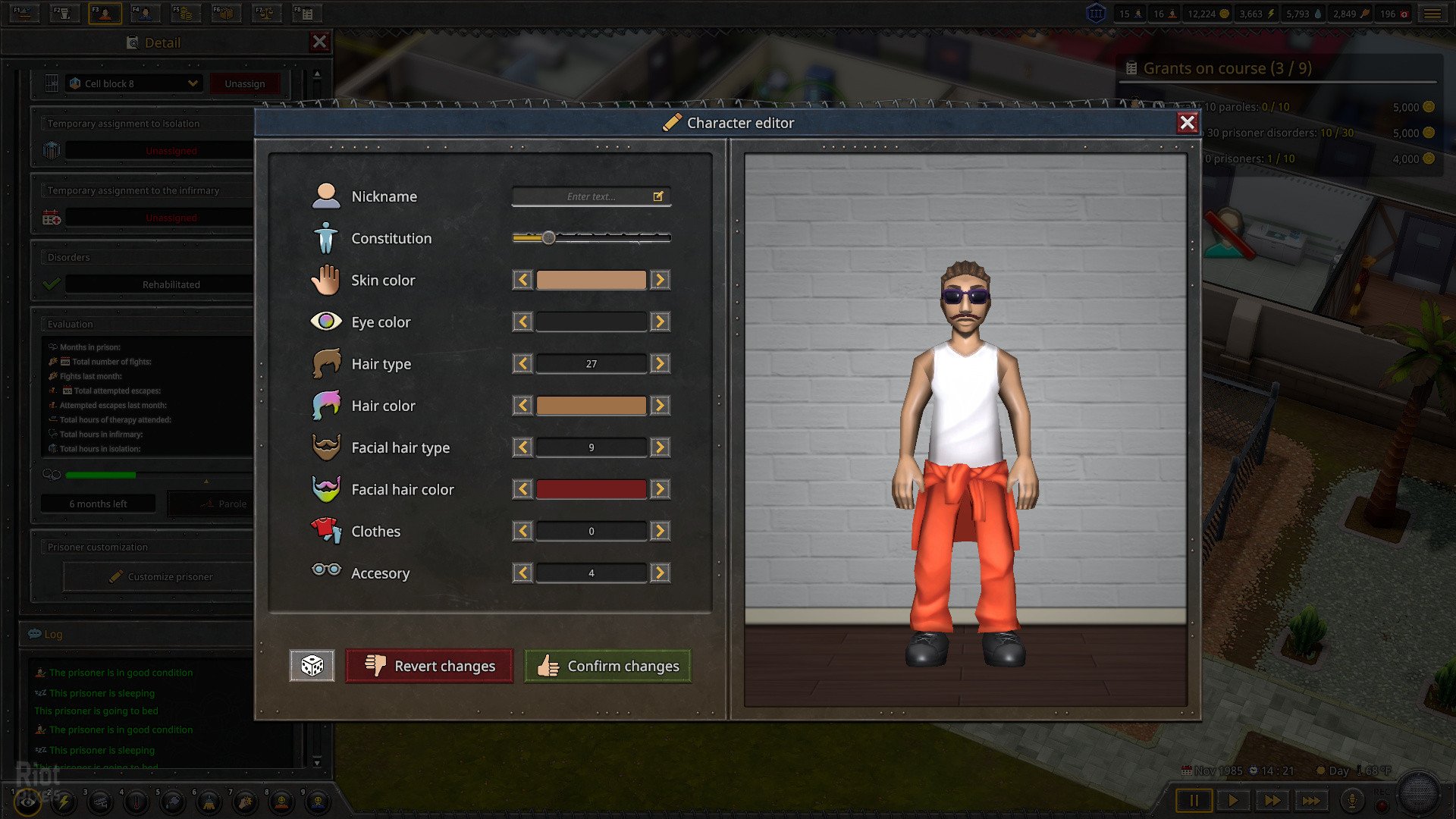Click the nickname edit pencil icon
The width and height of the screenshot is (1456, 819).
point(658,196)
